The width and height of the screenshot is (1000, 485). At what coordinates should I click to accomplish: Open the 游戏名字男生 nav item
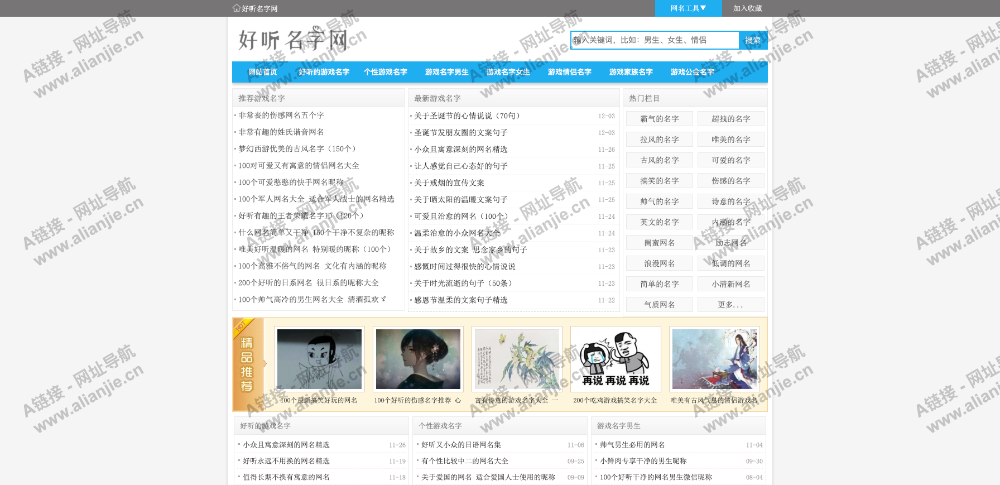446,72
